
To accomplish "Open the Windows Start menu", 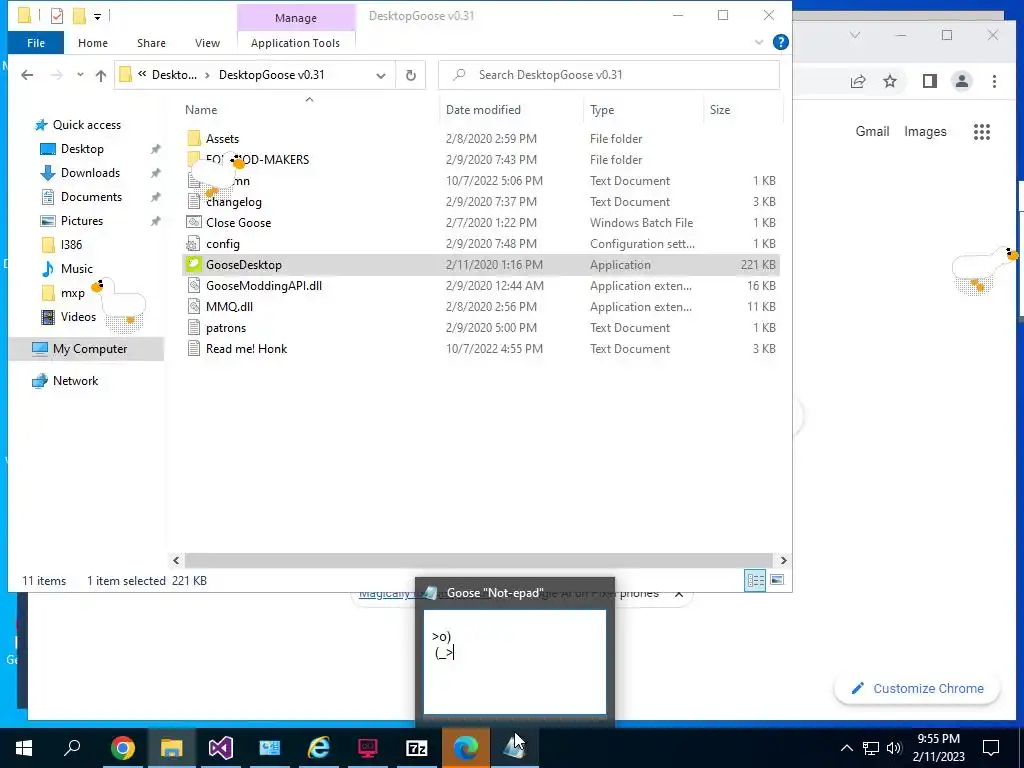I will pyautogui.click(x=24, y=748).
